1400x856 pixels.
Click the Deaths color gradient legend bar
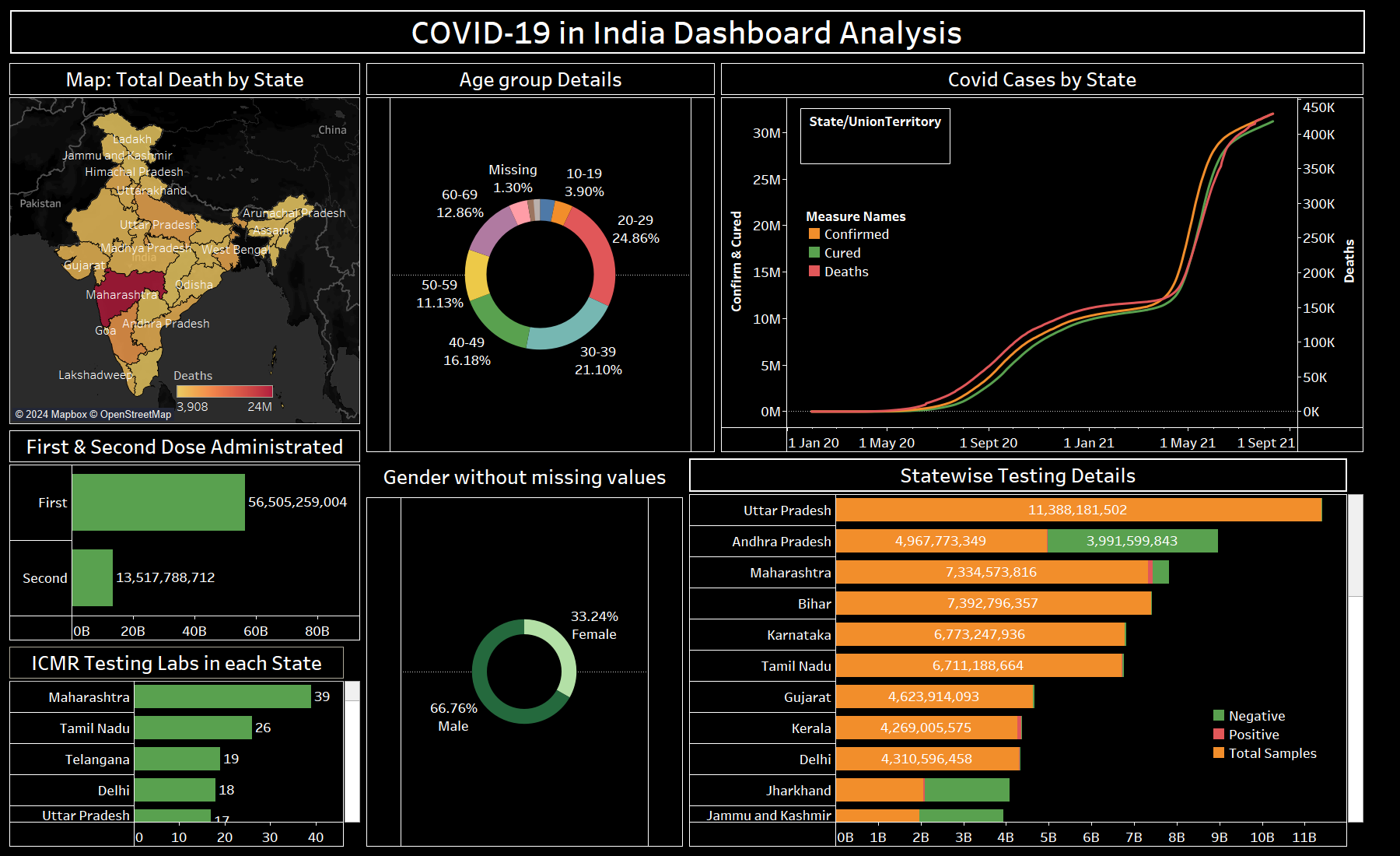pos(225,391)
